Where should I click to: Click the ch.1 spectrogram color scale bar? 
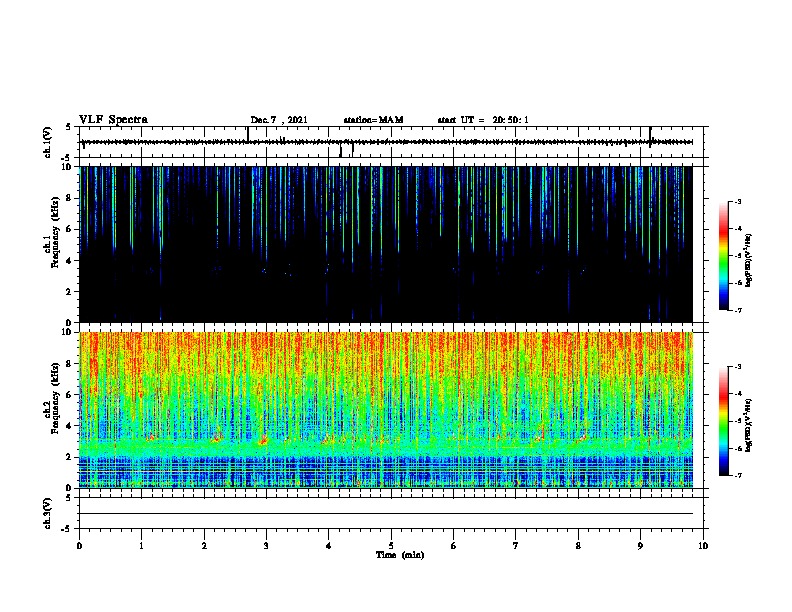[724, 256]
